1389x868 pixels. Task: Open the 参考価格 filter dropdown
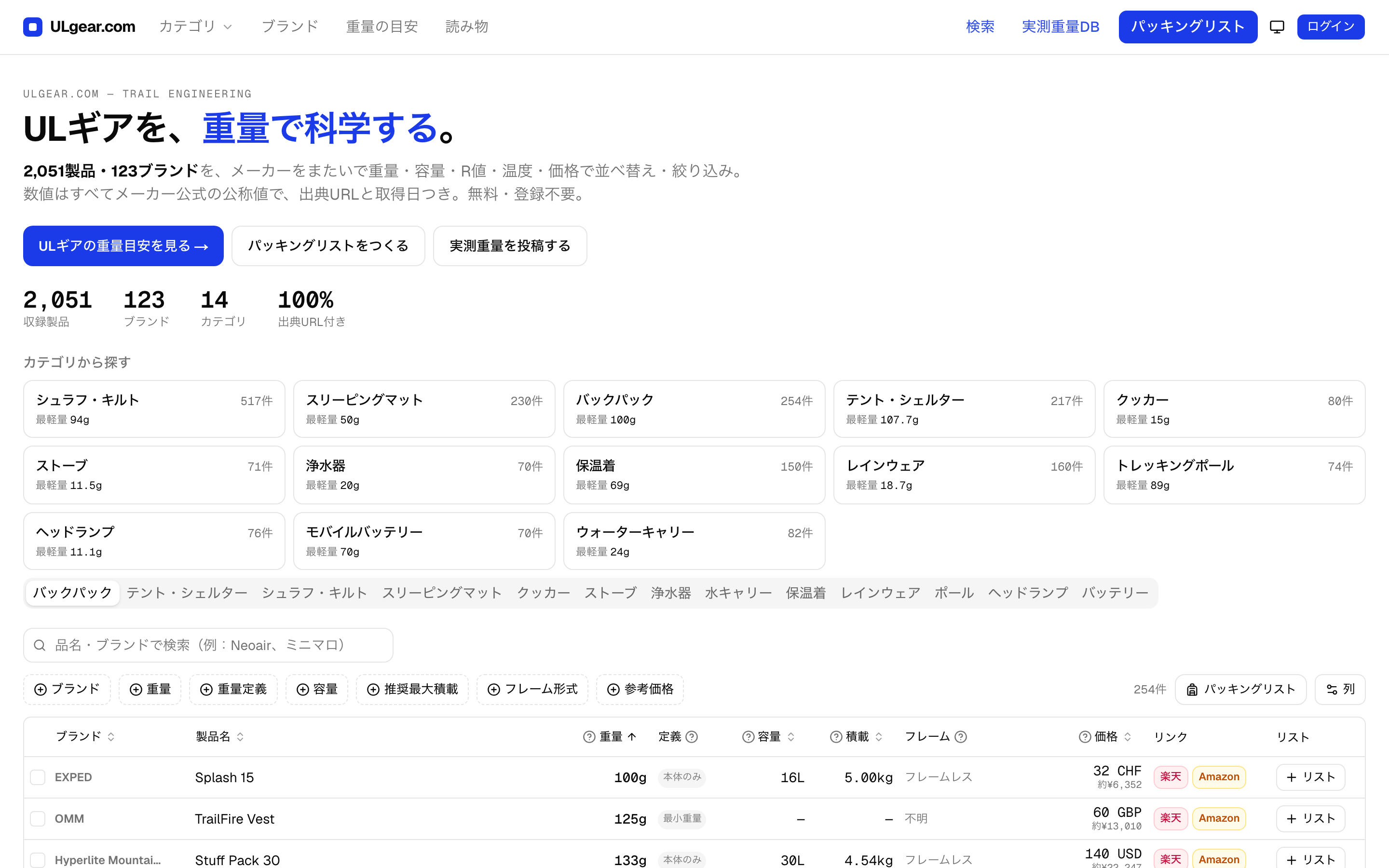pos(640,690)
